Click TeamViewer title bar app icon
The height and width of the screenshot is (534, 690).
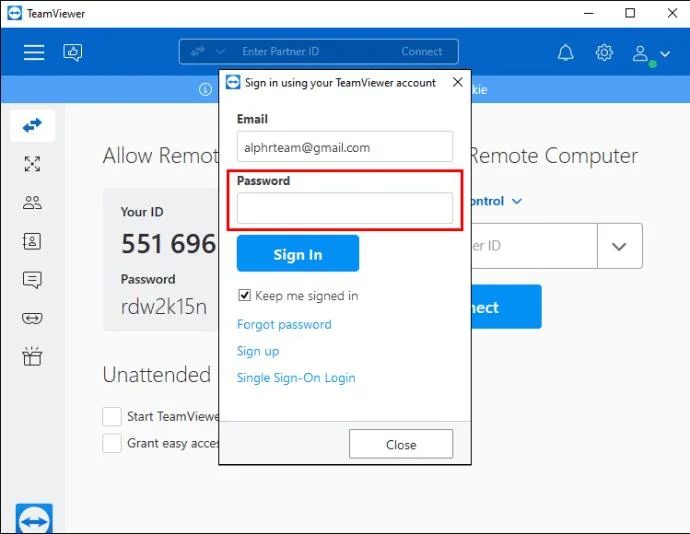pyautogui.click(x=15, y=13)
